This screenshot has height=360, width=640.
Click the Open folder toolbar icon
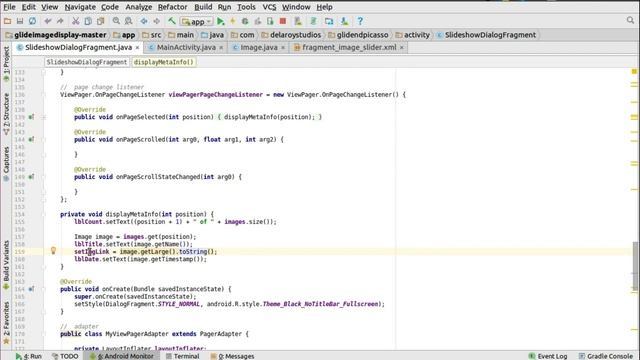coord(7,21)
